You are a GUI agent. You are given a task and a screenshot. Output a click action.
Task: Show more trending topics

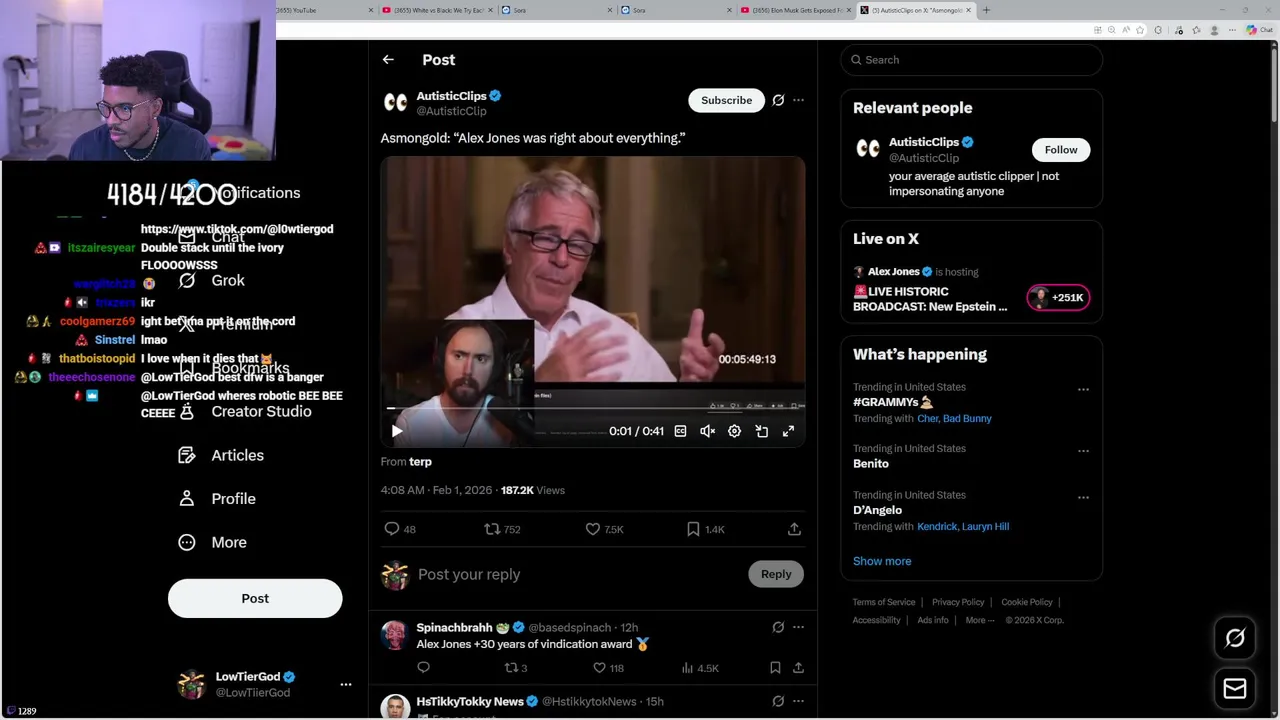(x=882, y=561)
